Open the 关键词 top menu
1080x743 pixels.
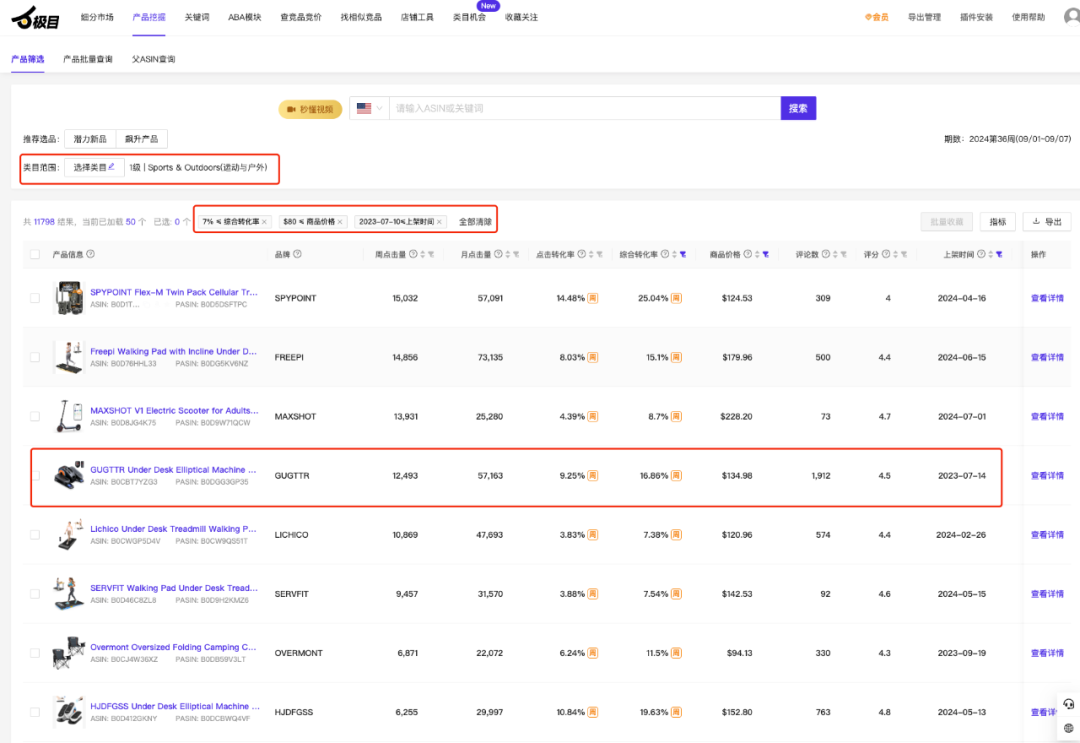(197, 17)
